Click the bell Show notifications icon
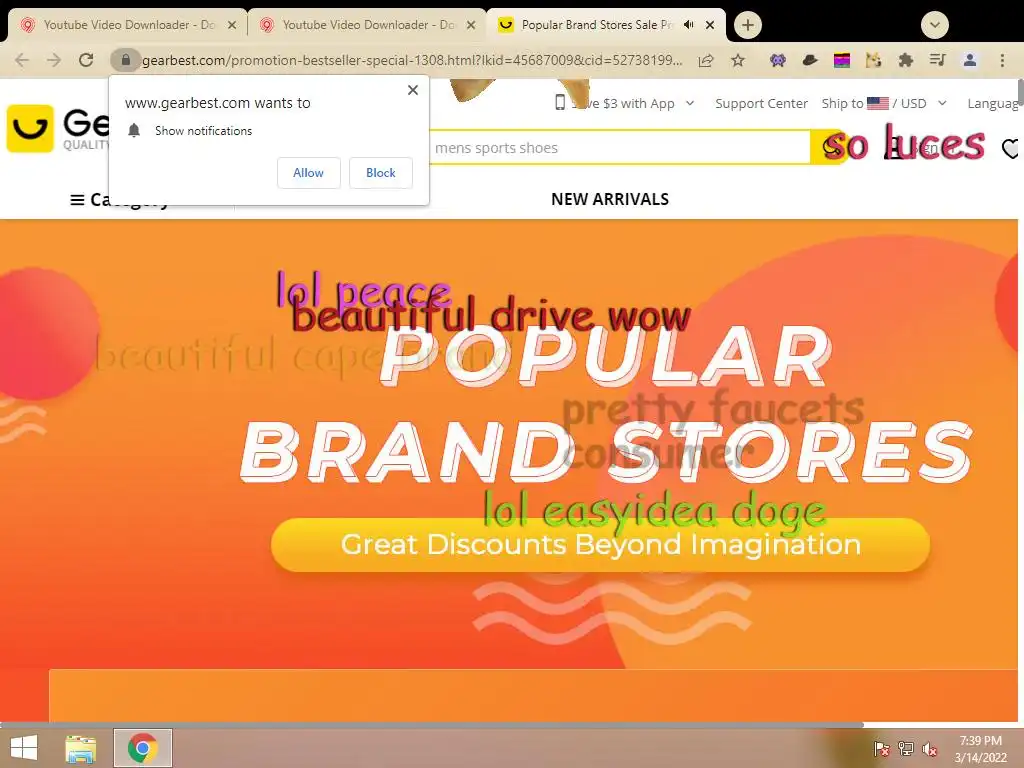The width and height of the screenshot is (1024, 768). [134, 131]
